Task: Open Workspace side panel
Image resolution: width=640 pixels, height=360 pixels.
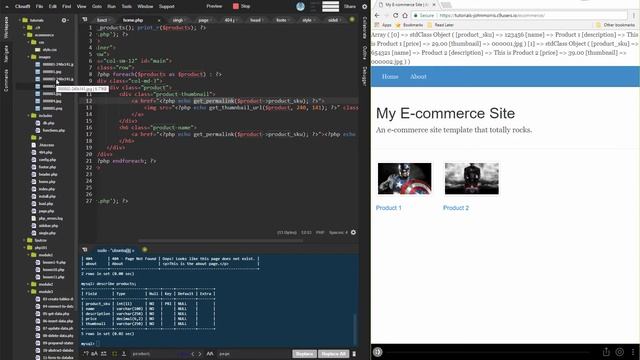Action: 6,28
